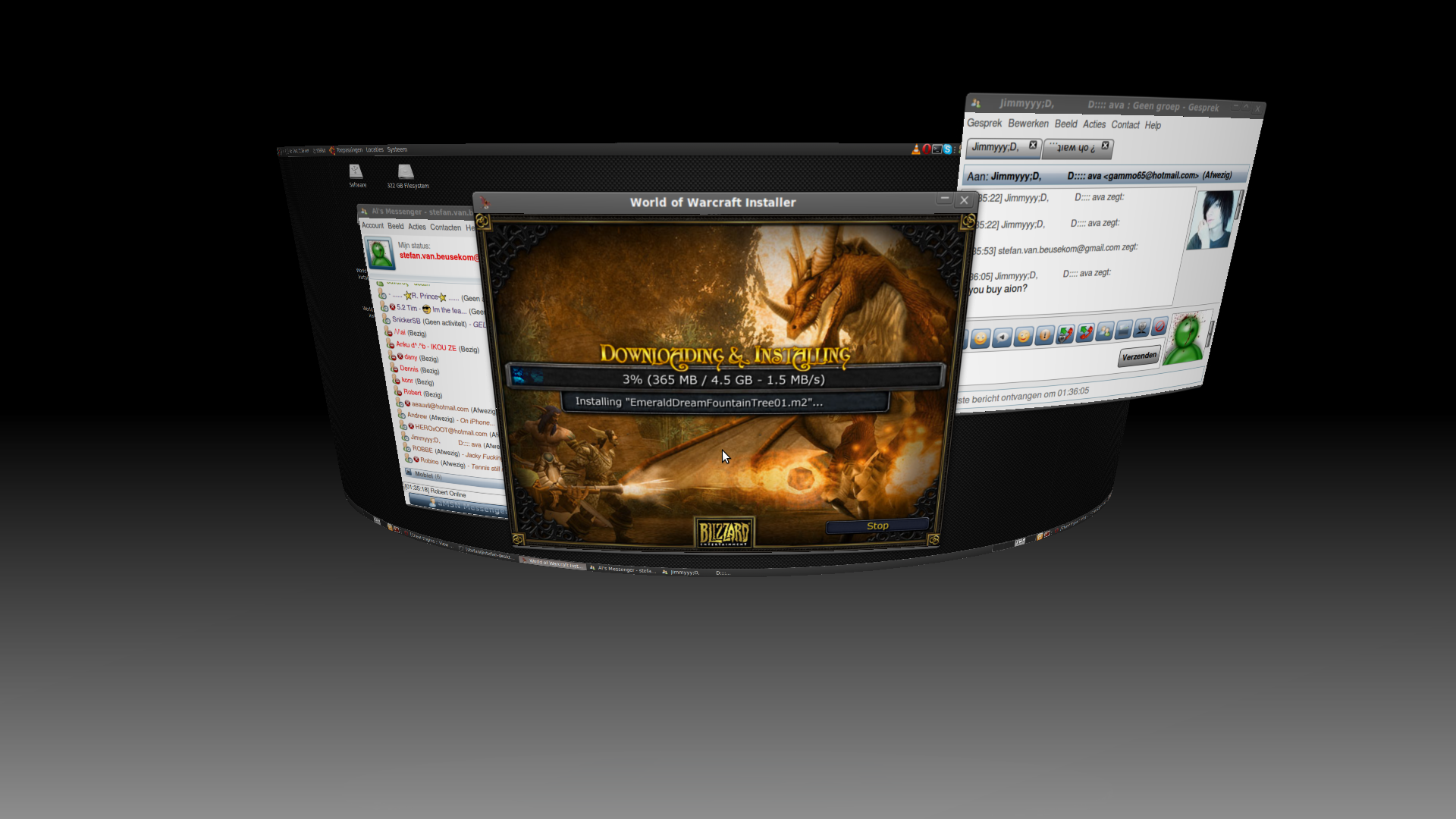The height and width of the screenshot is (819, 1456).
Task: Click your green buddy display picture in chat
Action: [x=1187, y=337]
